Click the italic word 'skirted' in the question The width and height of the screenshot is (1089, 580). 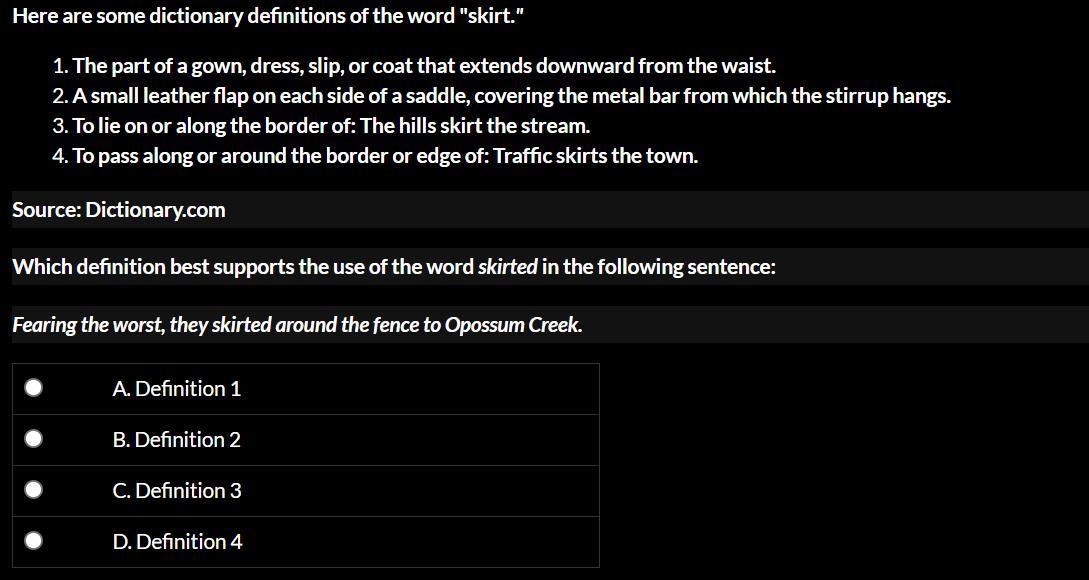507,267
